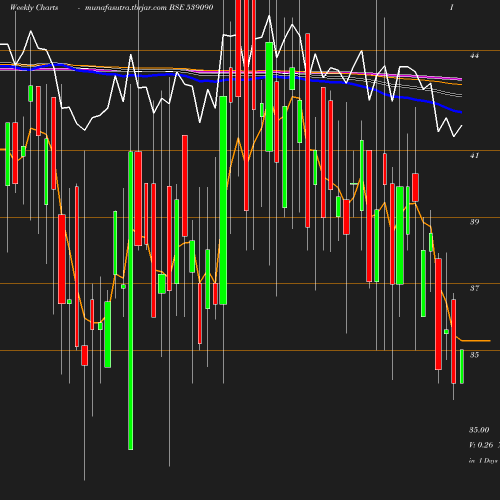Viewport: 500px width, 500px height.
Task: Click the '37' price axis label
Action: 474,288
